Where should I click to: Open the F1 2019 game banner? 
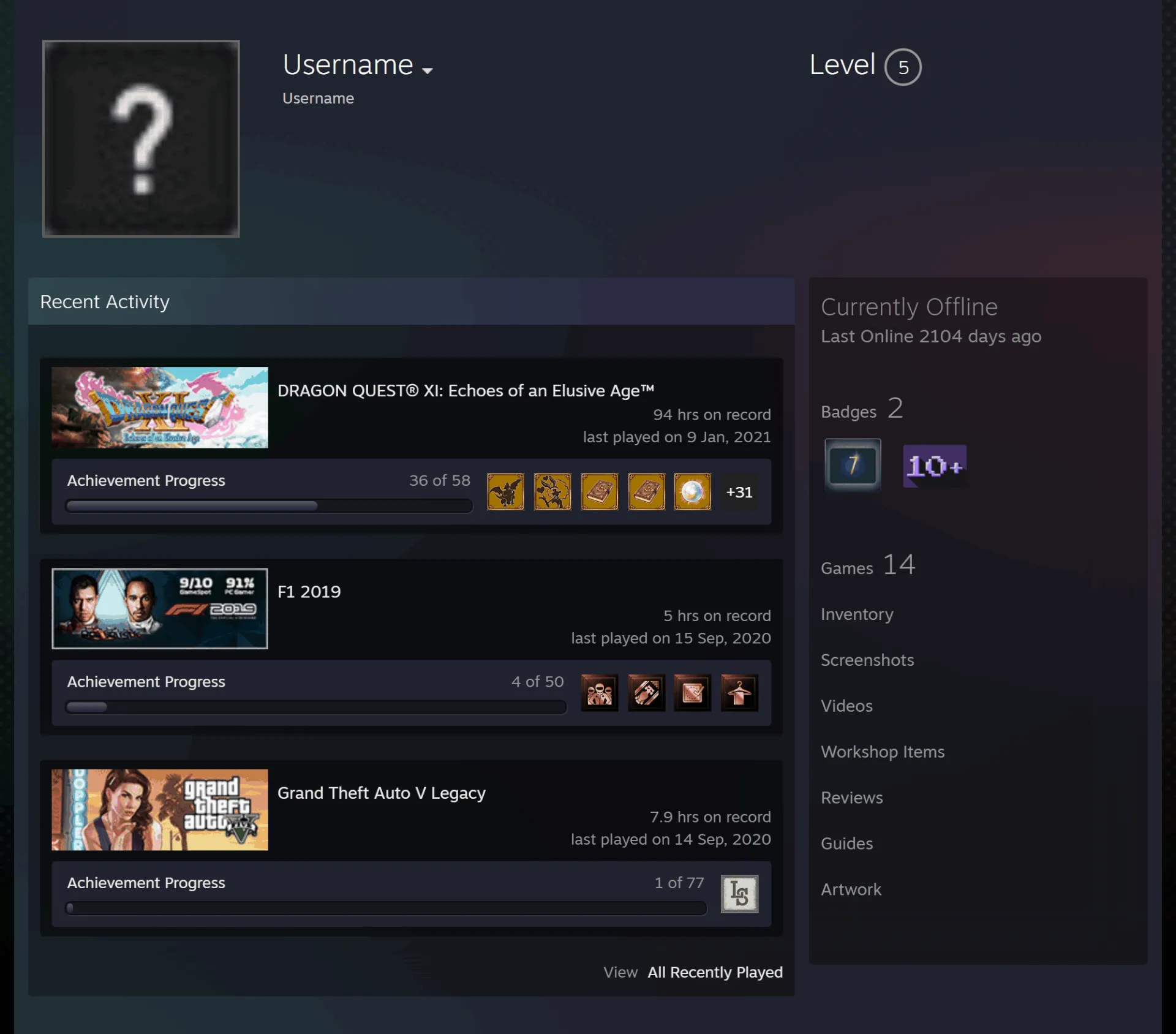tap(160, 608)
